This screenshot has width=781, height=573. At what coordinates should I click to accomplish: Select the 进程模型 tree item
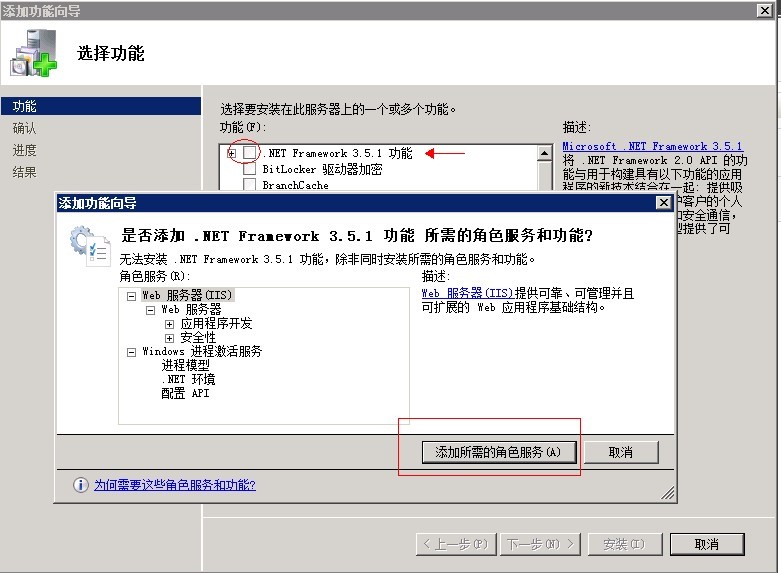[185, 365]
